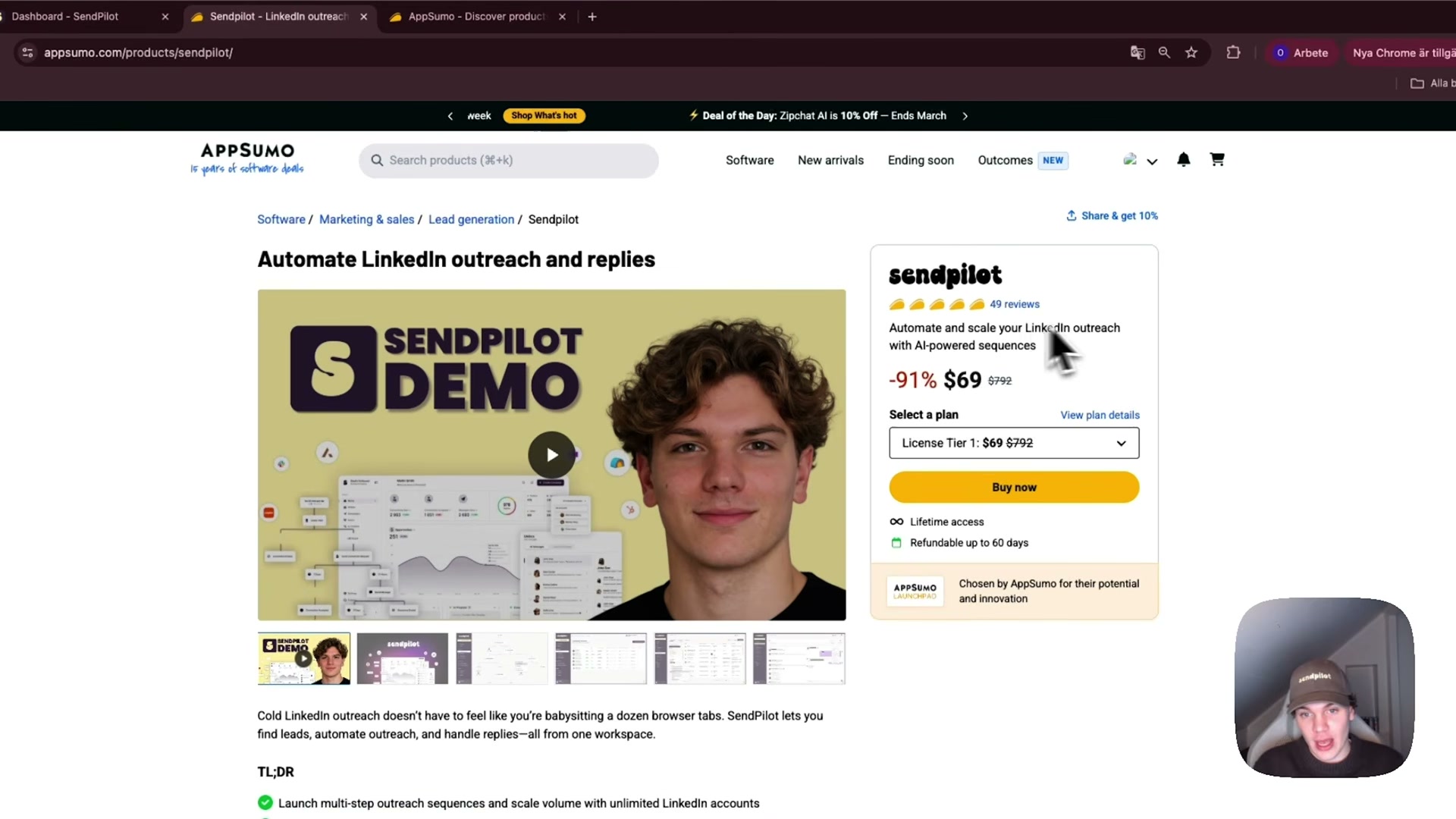The height and width of the screenshot is (819, 1456).
Task: Show previous promo banner with left chevron
Action: (x=450, y=116)
